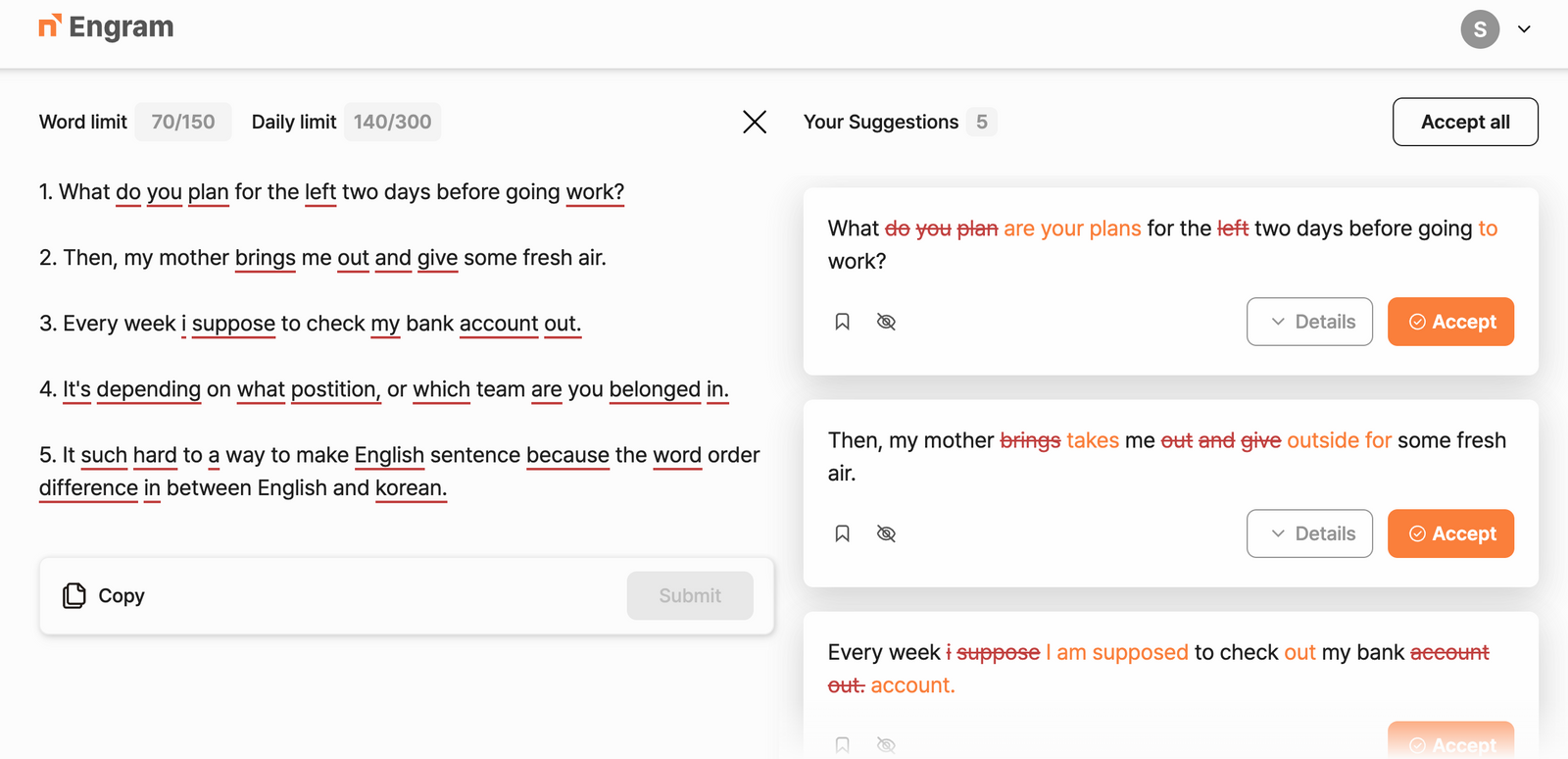The height and width of the screenshot is (759, 1568).
Task: Click inside the sentence editing area
Action: [x=392, y=343]
